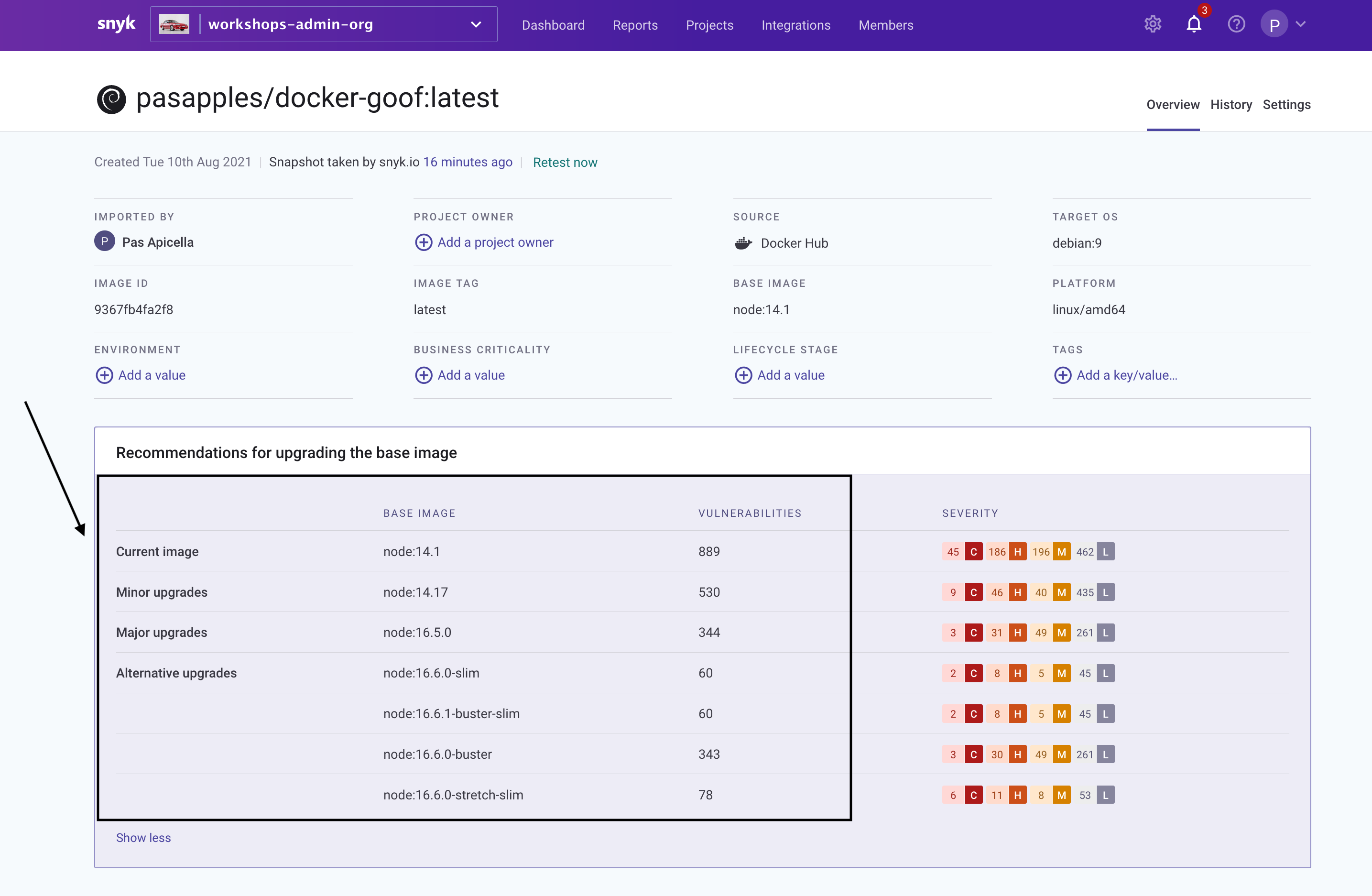The height and width of the screenshot is (896, 1372).
Task: Click the user avatar P in header
Action: [x=1274, y=24]
